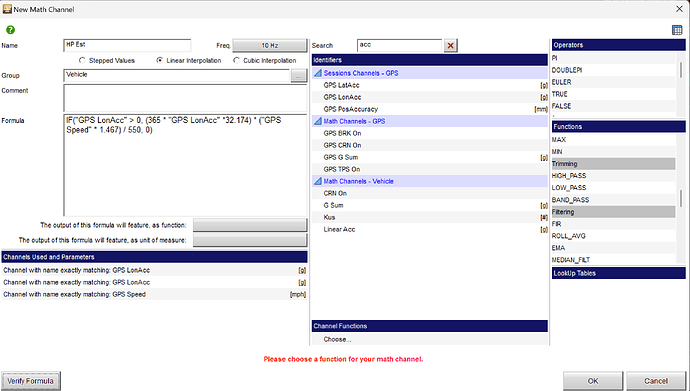Clear the search with the red X button
The width and height of the screenshot is (690, 391).
click(450, 45)
